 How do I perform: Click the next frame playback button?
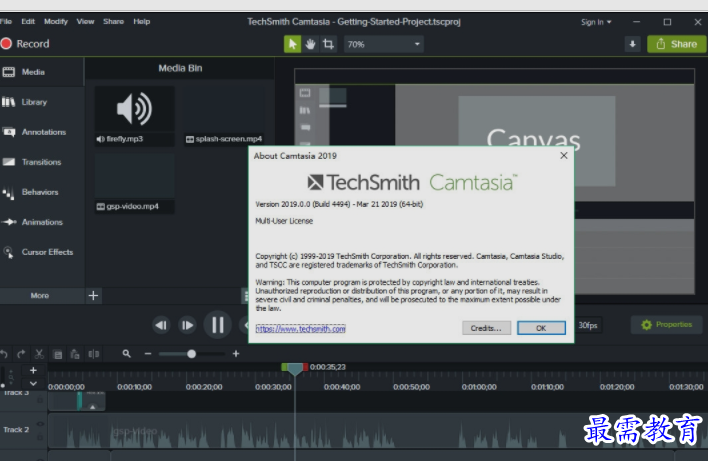pyautogui.click(x=187, y=325)
